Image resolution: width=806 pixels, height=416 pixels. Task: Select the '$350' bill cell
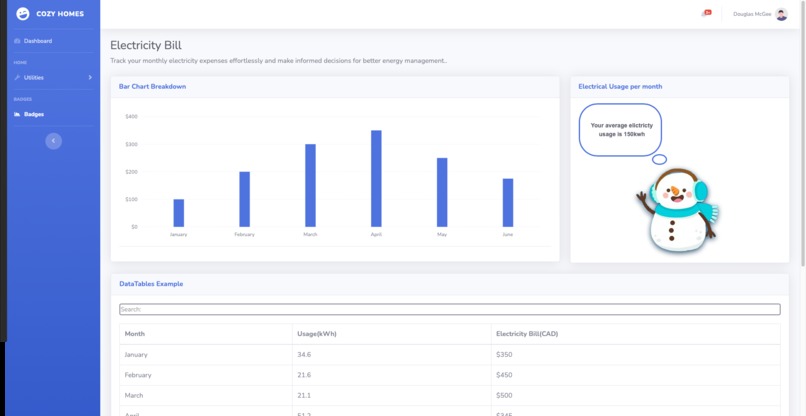click(635, 355)
